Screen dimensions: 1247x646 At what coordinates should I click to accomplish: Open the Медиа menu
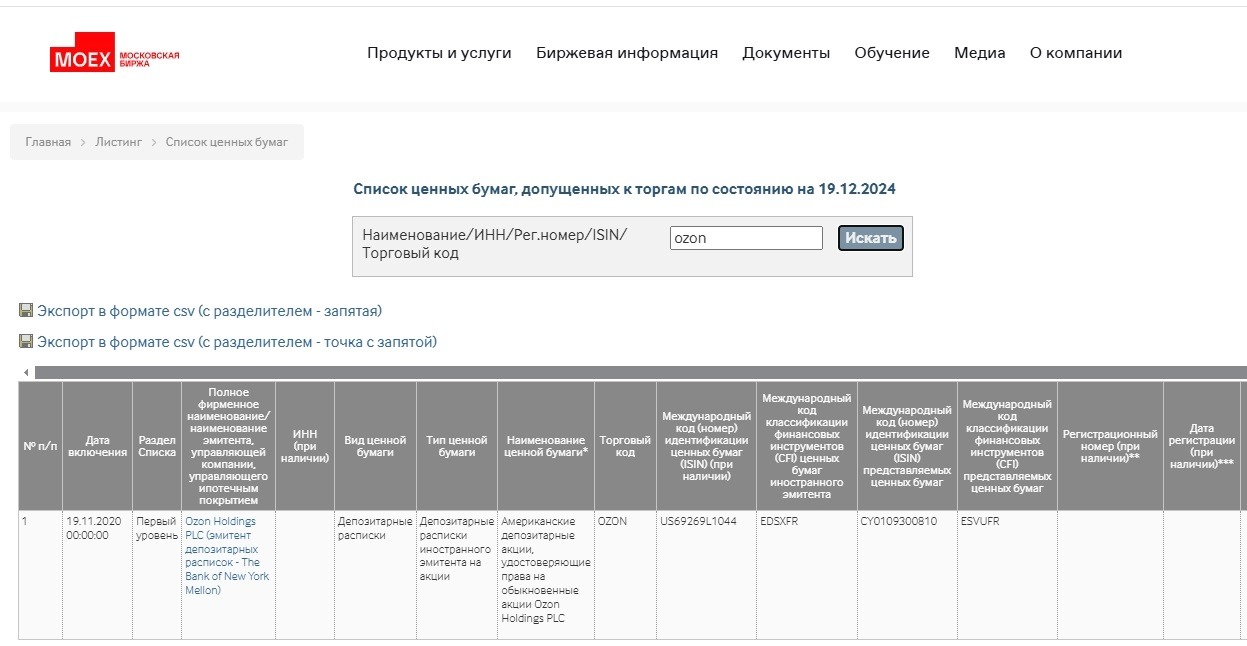coord(980,53)
